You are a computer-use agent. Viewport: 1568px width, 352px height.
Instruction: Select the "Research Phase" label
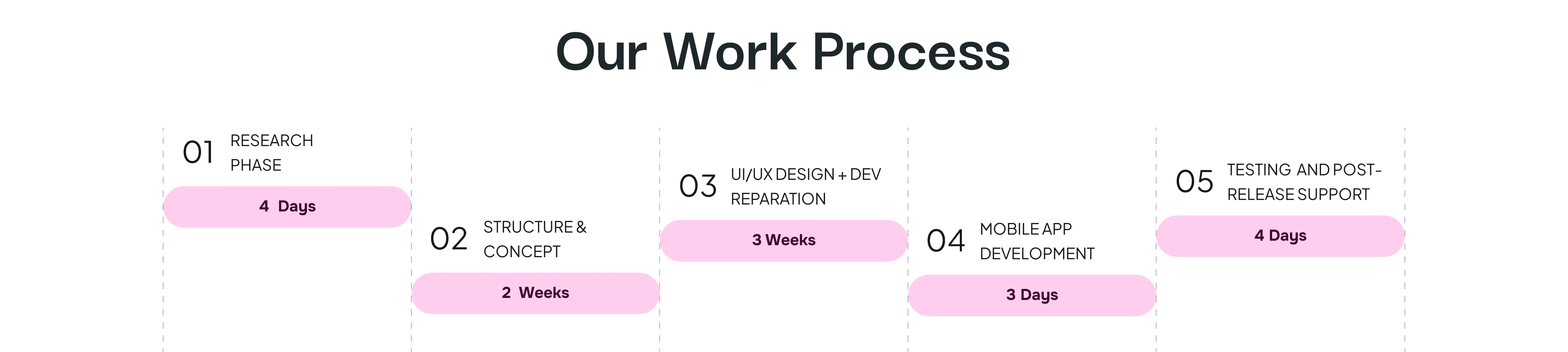click(x=272, y=152)
